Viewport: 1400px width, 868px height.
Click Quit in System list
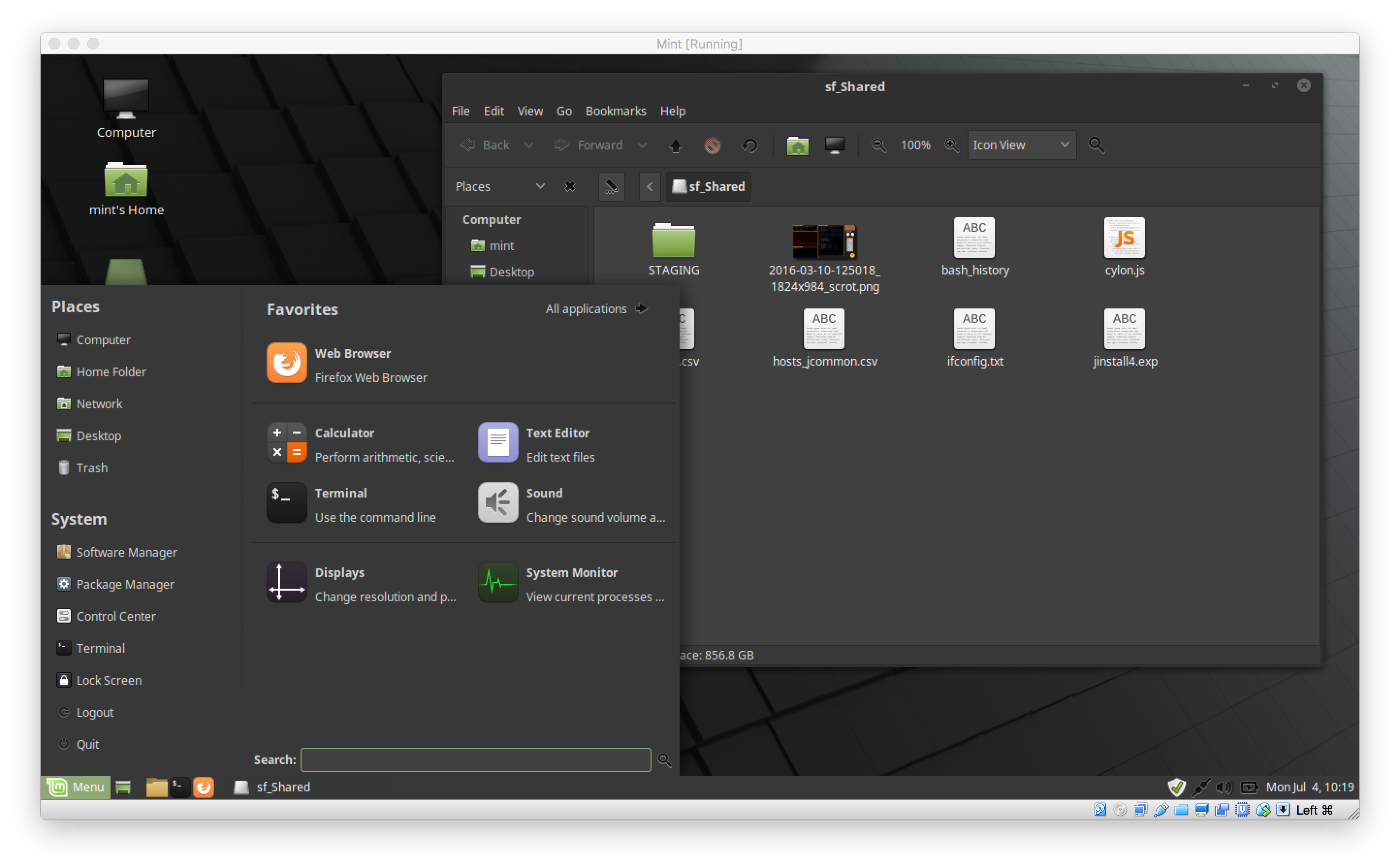tap(79, 744)
